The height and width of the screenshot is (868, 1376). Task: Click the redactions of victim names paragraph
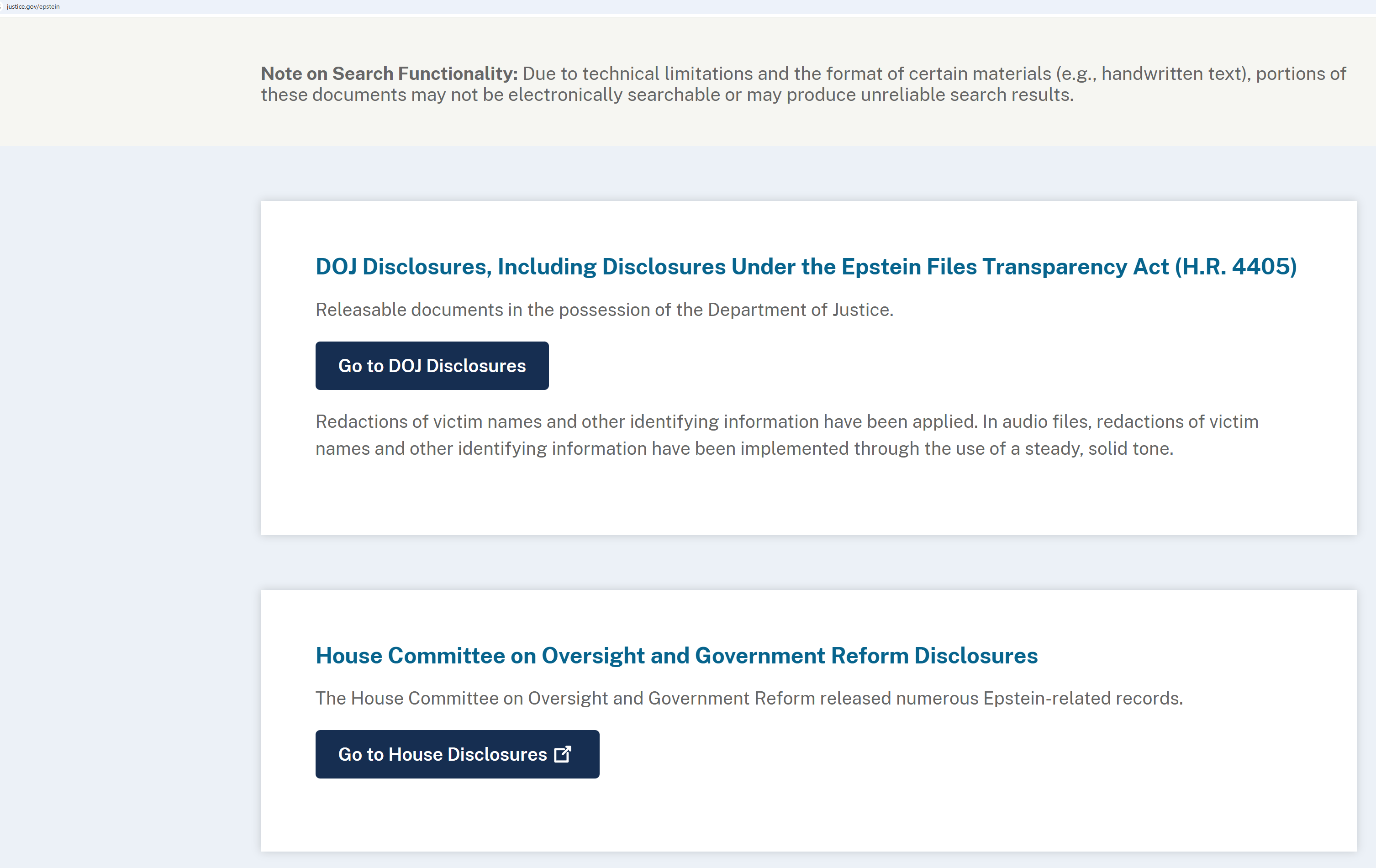tap(786, 435)
